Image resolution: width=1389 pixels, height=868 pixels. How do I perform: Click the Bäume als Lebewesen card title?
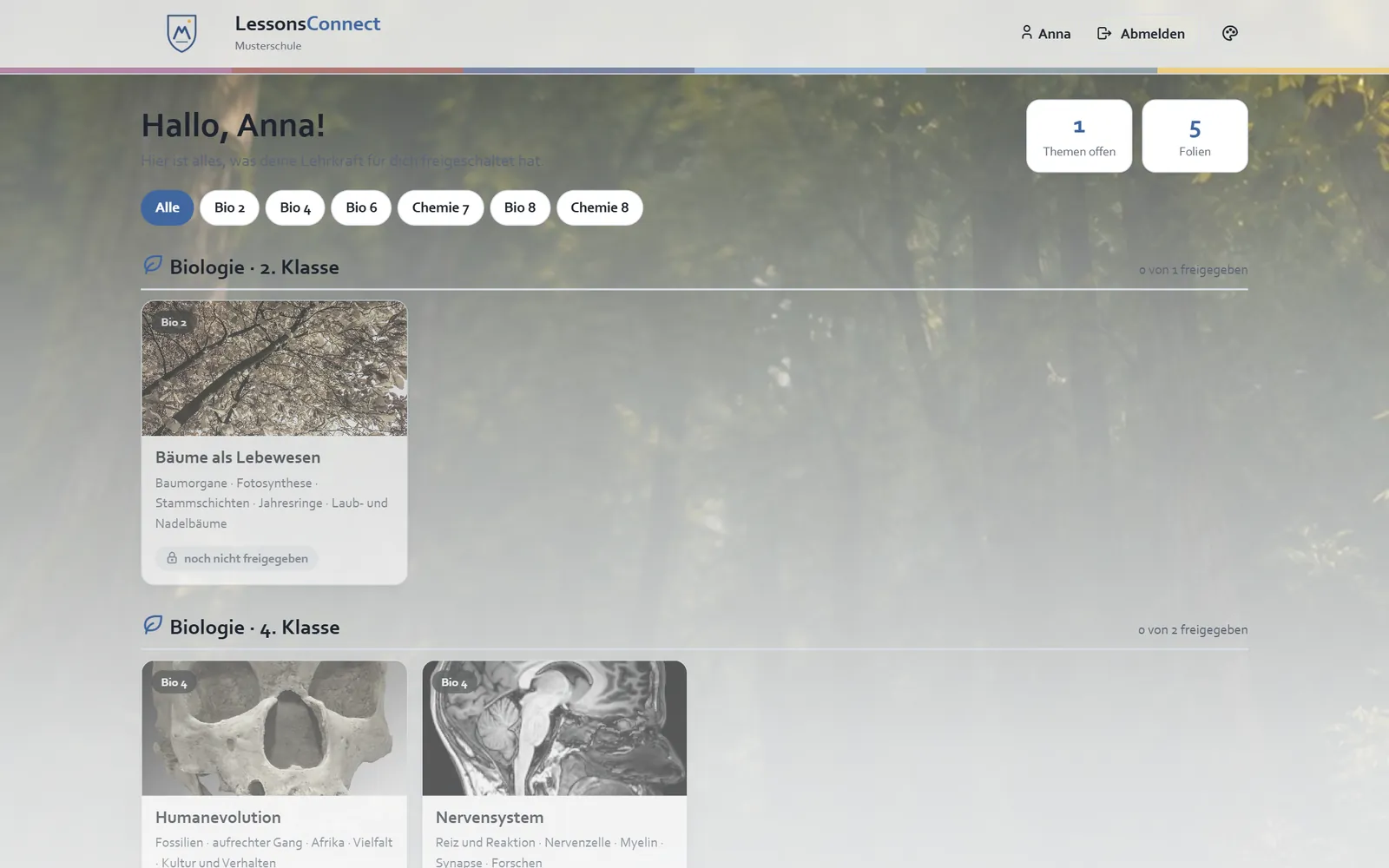(238, 457)
